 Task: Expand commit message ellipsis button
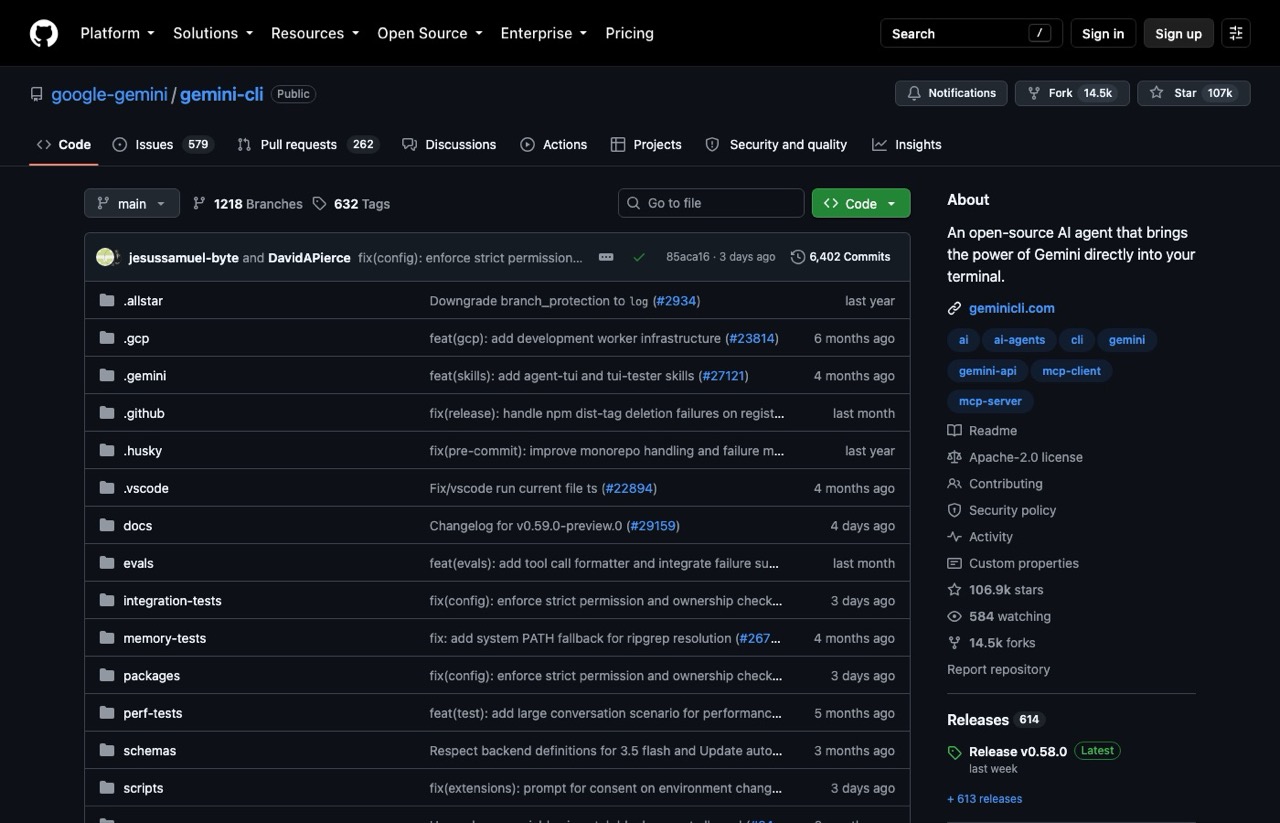606,257
